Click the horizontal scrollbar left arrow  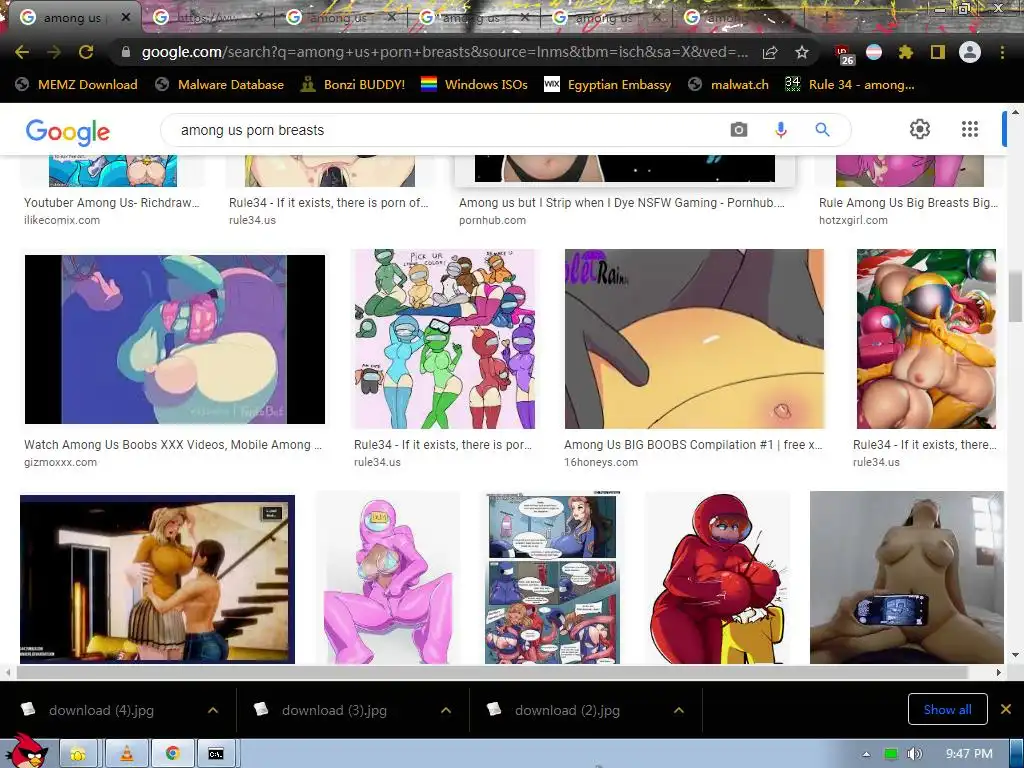(7, 672)
